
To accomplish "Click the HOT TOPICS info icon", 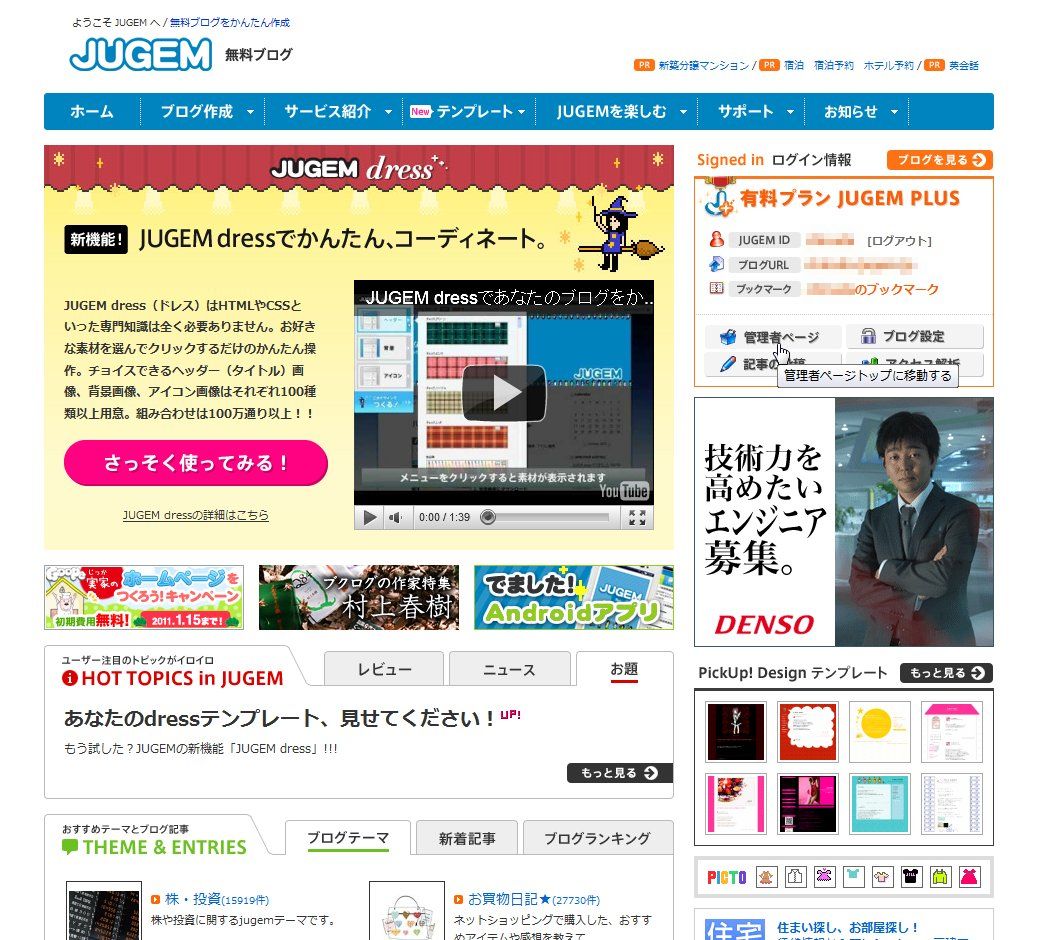I will (70, 678).
